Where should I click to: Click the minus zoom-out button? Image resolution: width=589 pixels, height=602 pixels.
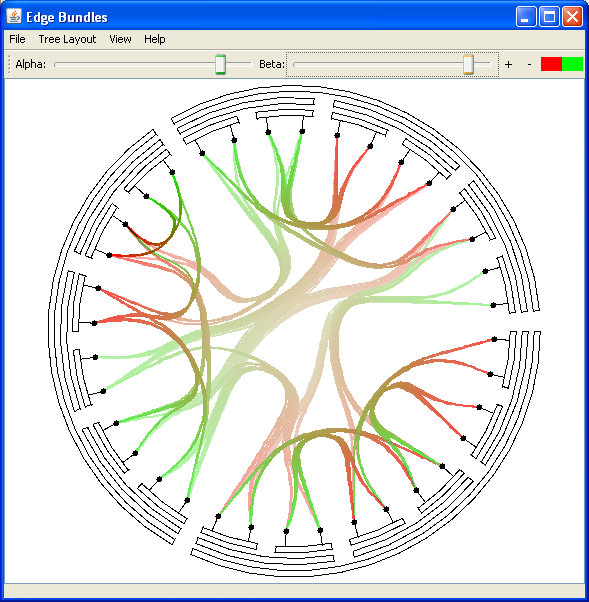click(x=529, y=64)
